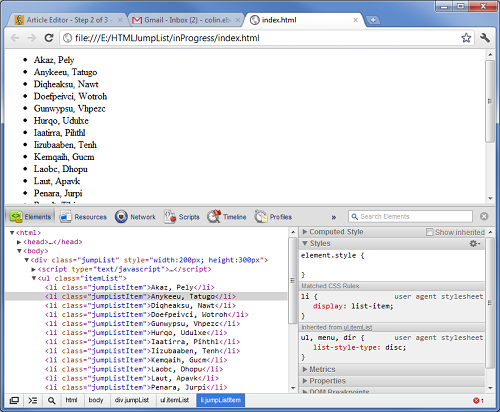Reload the current page
The height and width of the screenshot is (412, 500).
pos(49,38)
